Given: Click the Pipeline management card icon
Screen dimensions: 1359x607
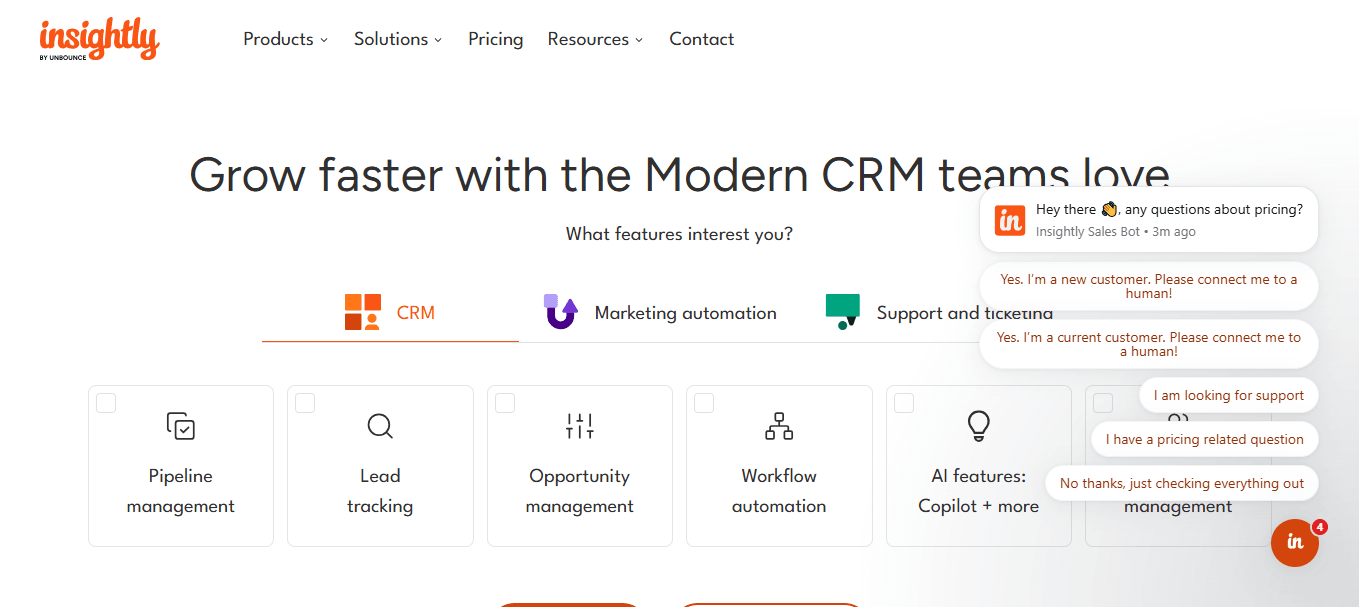Looking at the screenshot, I should click(181, 426).
